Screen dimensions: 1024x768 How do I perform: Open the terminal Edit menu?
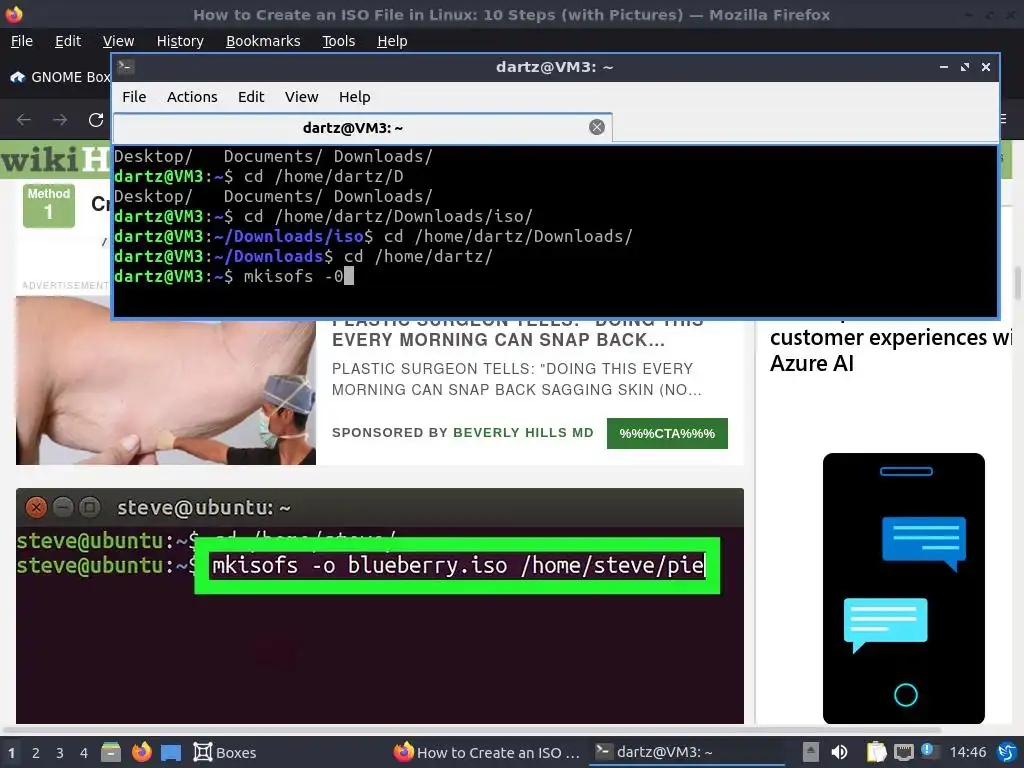251,97
